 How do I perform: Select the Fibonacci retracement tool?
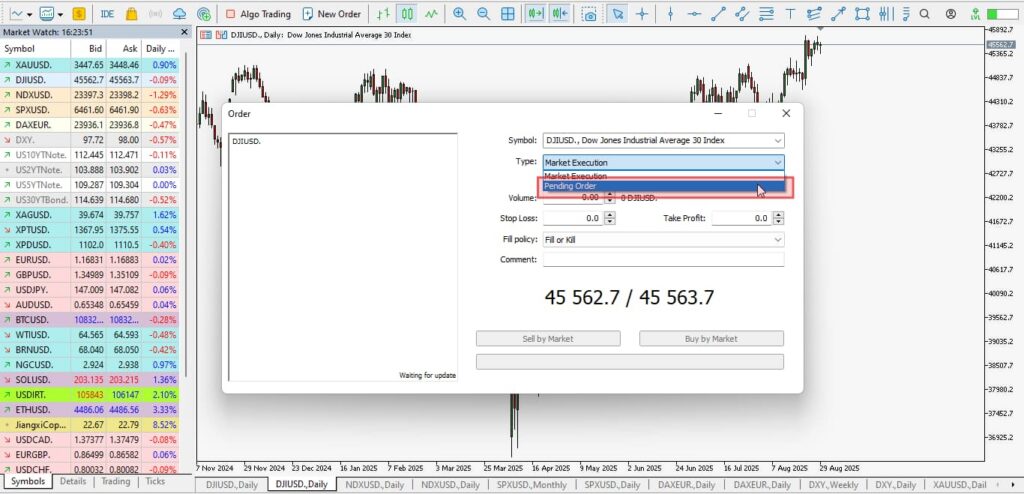pyautogui.click(x=767, y=14)
